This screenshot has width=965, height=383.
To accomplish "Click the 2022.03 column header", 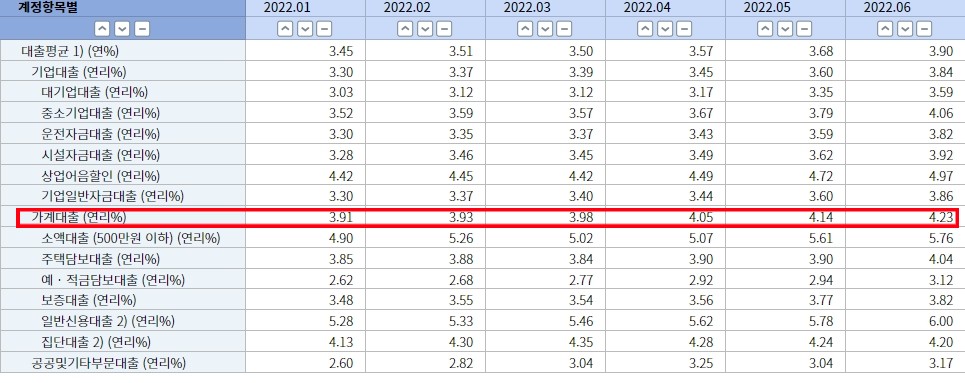I will point(526,8).
